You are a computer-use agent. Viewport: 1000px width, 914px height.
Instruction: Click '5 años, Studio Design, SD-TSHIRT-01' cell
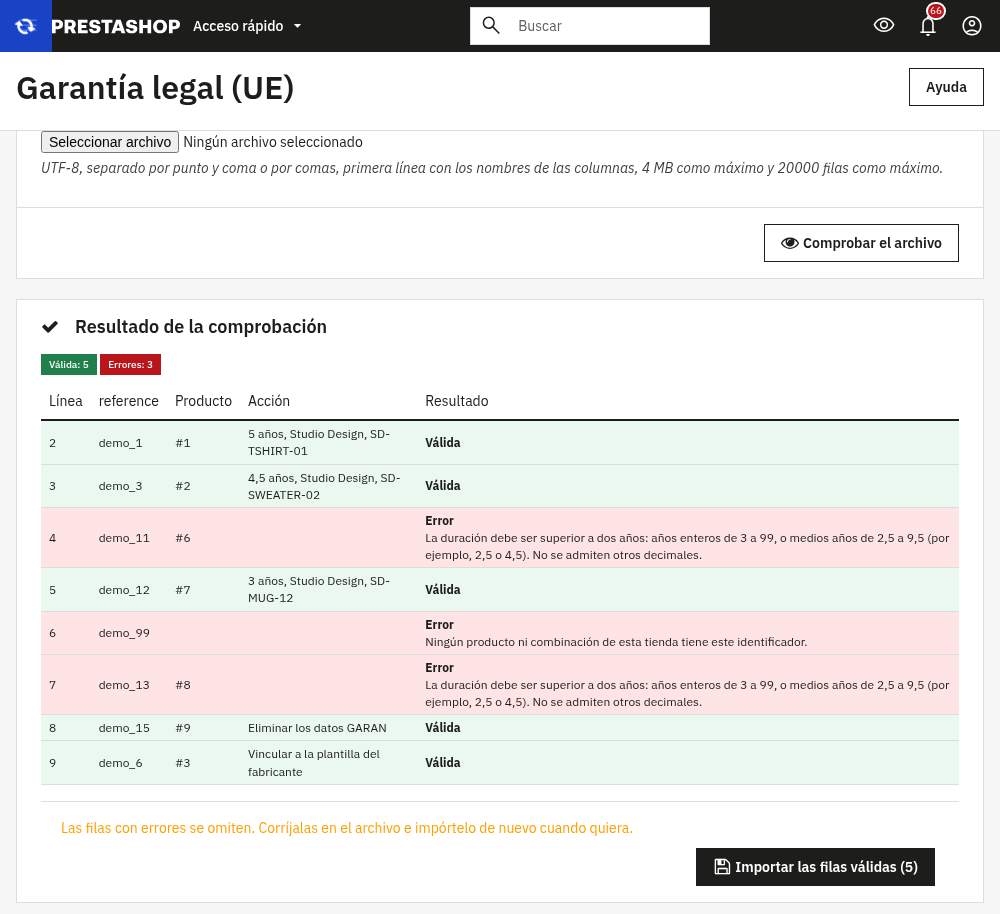pos(319,443)
